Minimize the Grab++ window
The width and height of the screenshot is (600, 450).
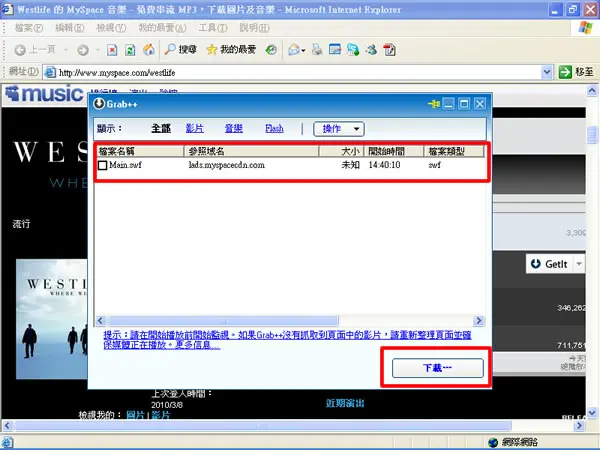point(448,104)
